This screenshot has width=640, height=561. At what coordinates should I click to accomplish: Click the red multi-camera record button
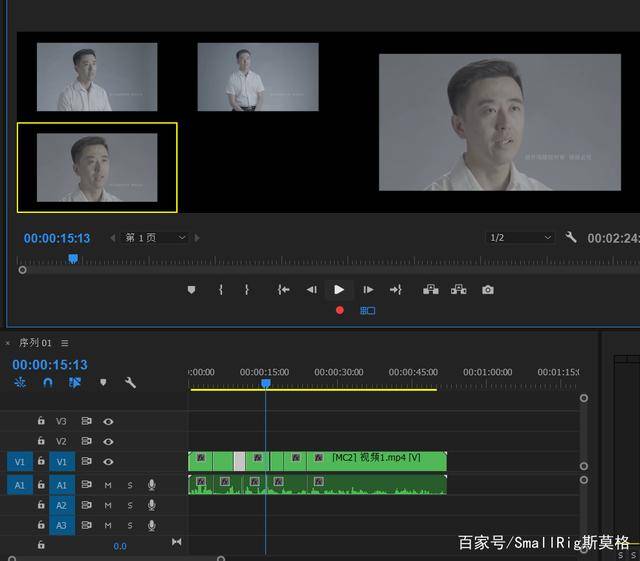click(x=340, y=311)
